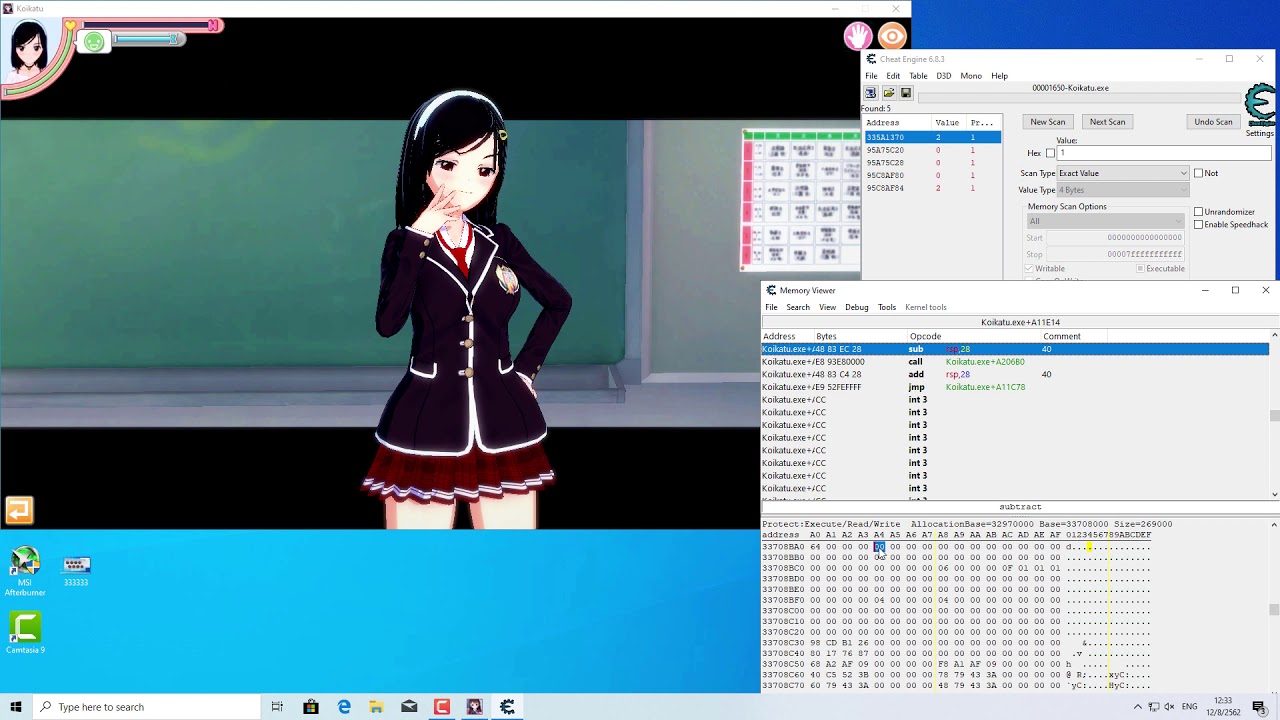
Task: Open the memory region All dropdown
Action: (1105, 221)
